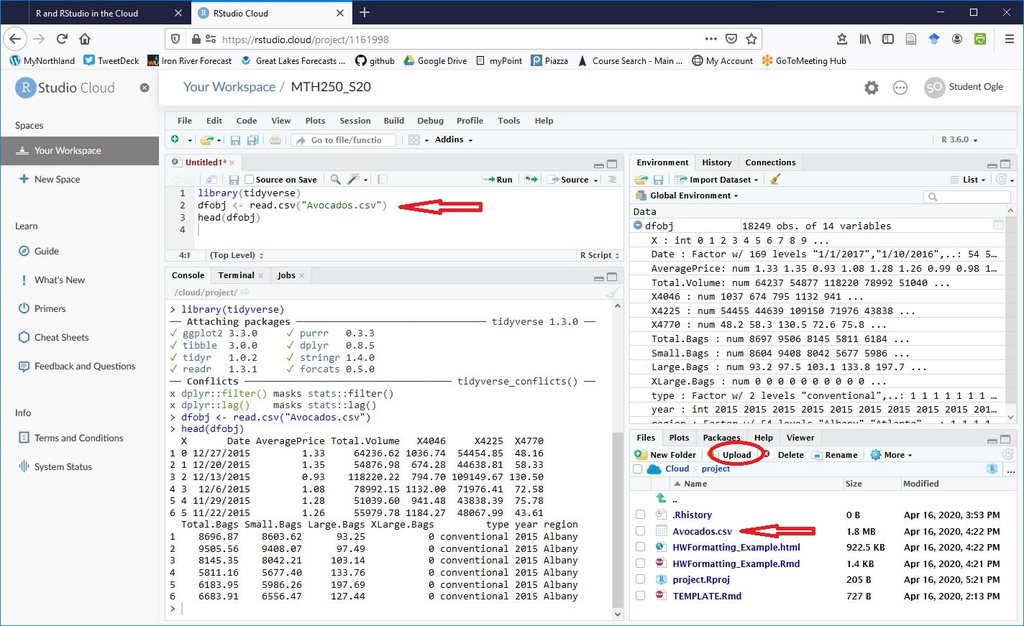Click the save all documents icon

(252, 140)
